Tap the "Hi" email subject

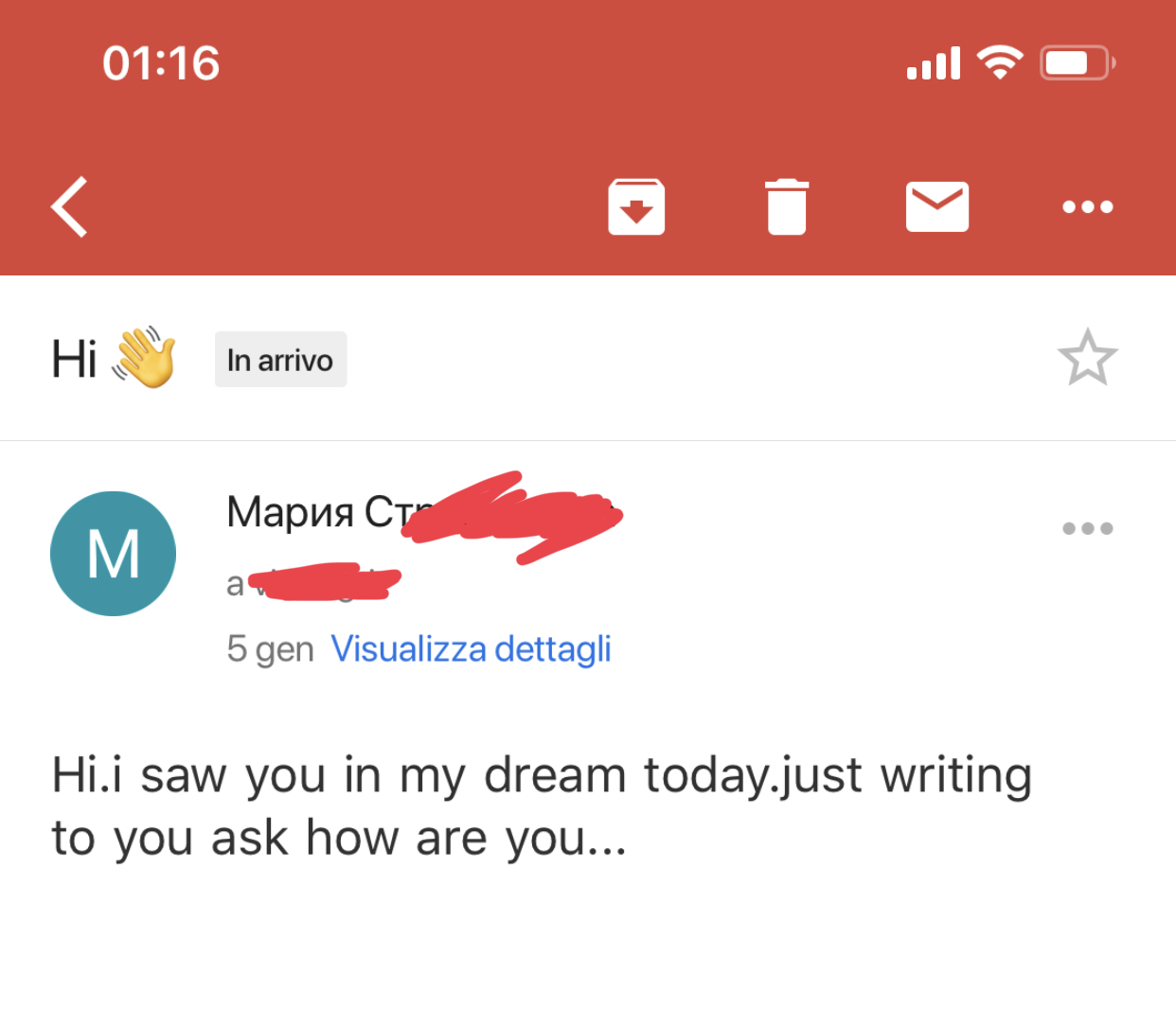coord(74,360)
